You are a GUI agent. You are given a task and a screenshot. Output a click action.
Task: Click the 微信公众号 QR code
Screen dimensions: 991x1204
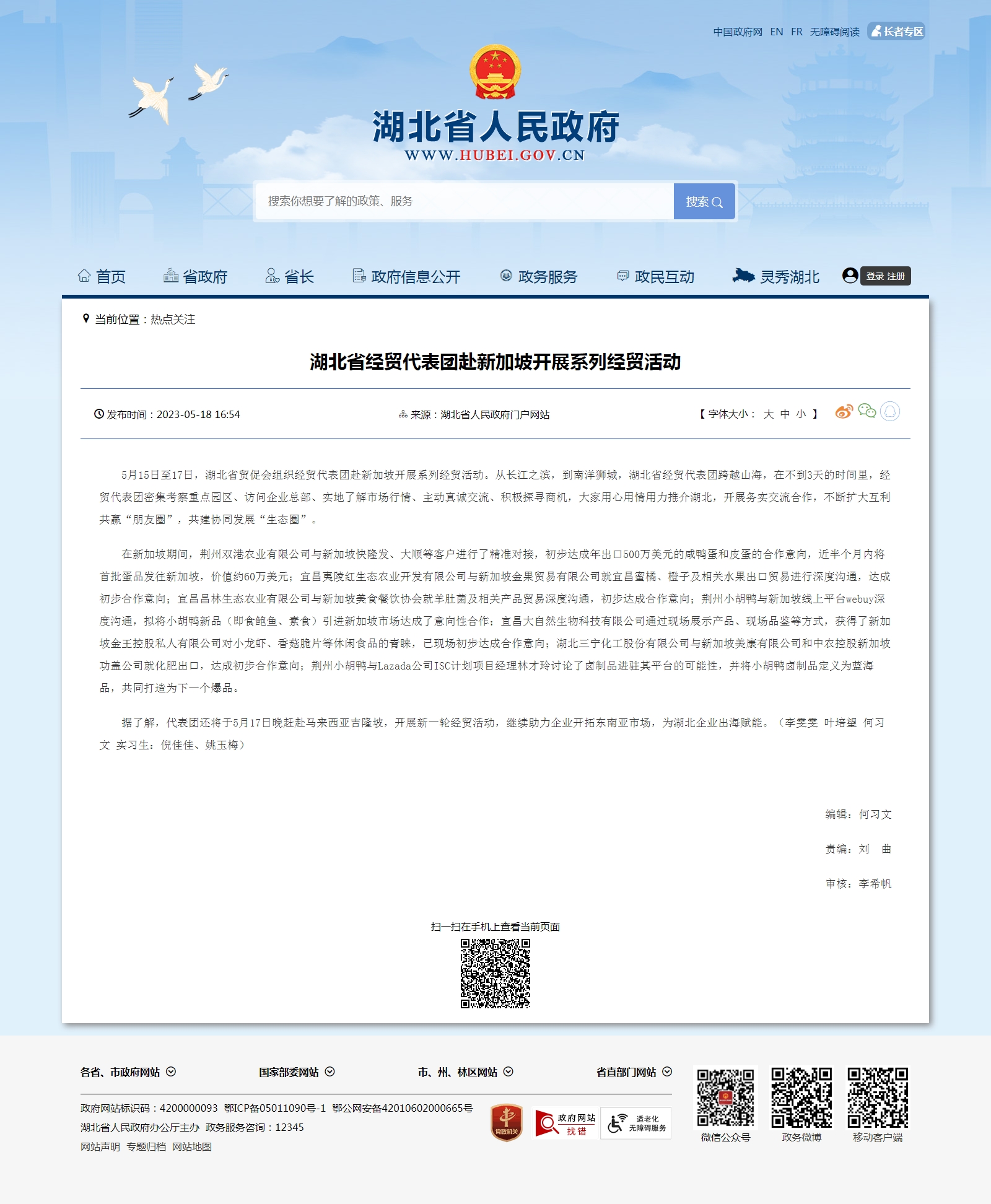pos(725,1097)
